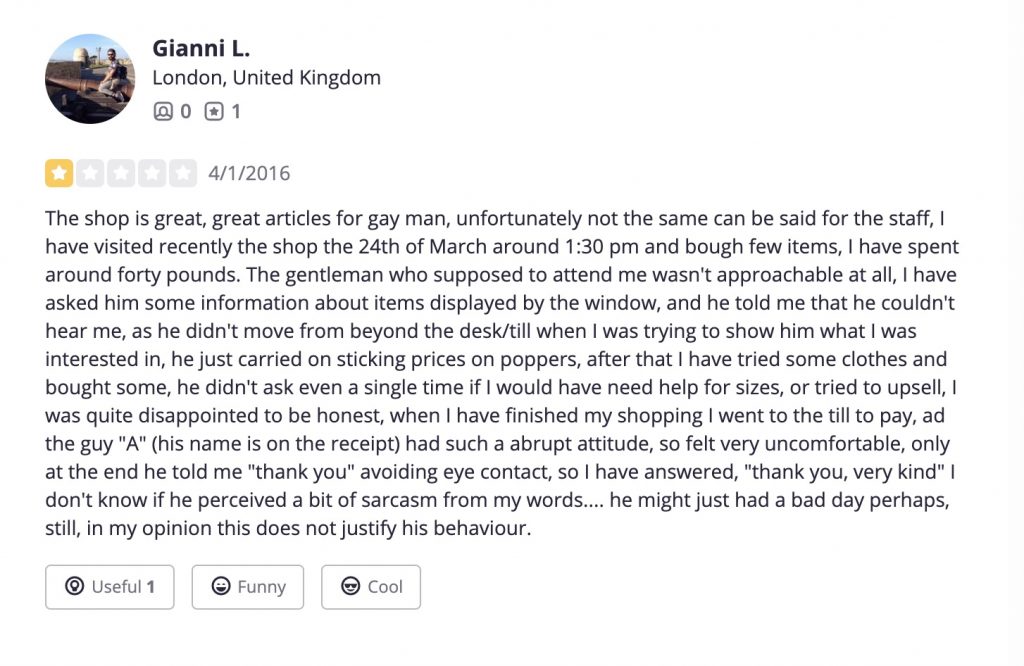
Task: Select the fifth empty rating star
Action: (183, 173)
